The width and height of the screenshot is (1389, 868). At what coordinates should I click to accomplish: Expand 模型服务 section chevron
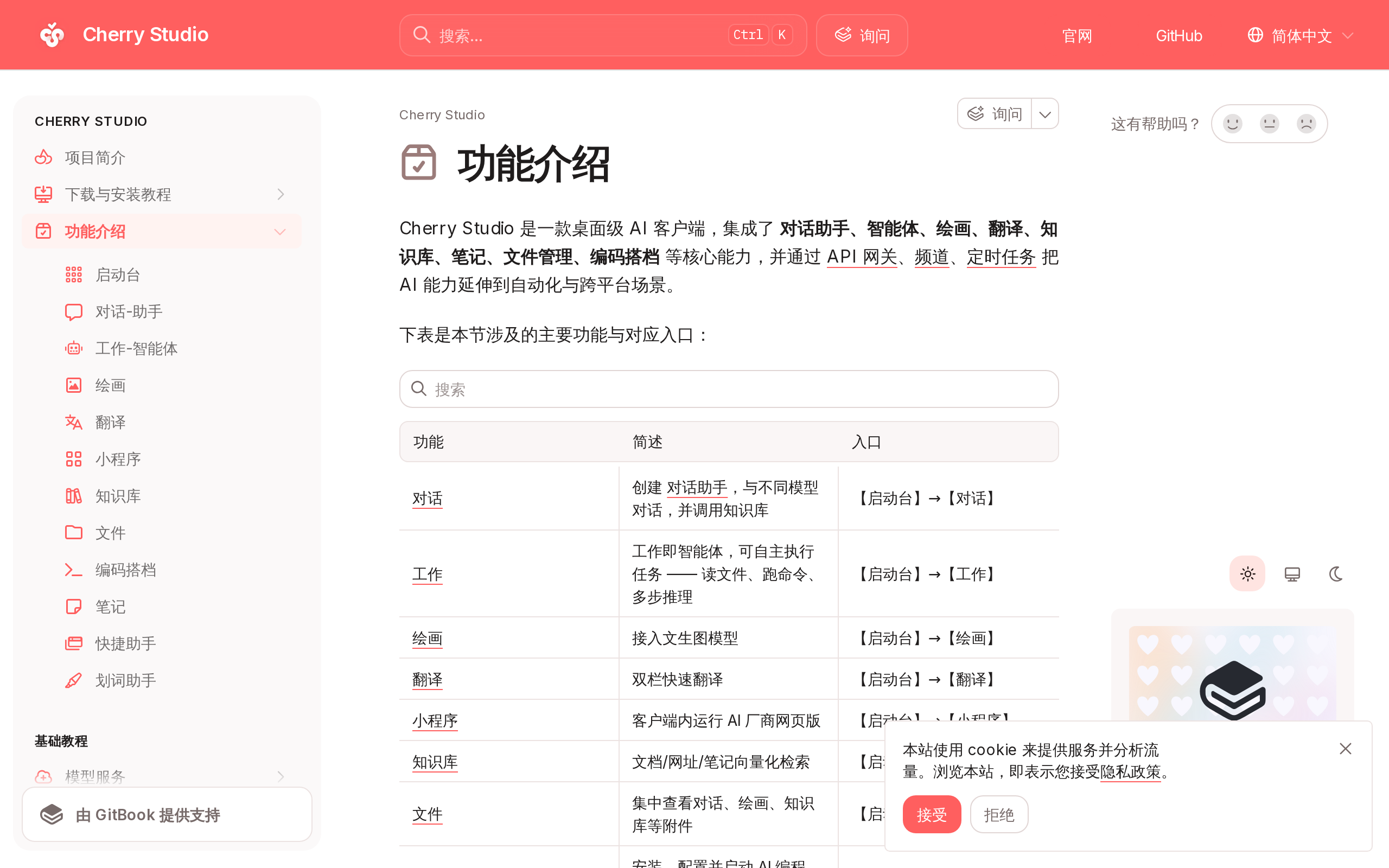pyautogui.click(x=281, y=776)
